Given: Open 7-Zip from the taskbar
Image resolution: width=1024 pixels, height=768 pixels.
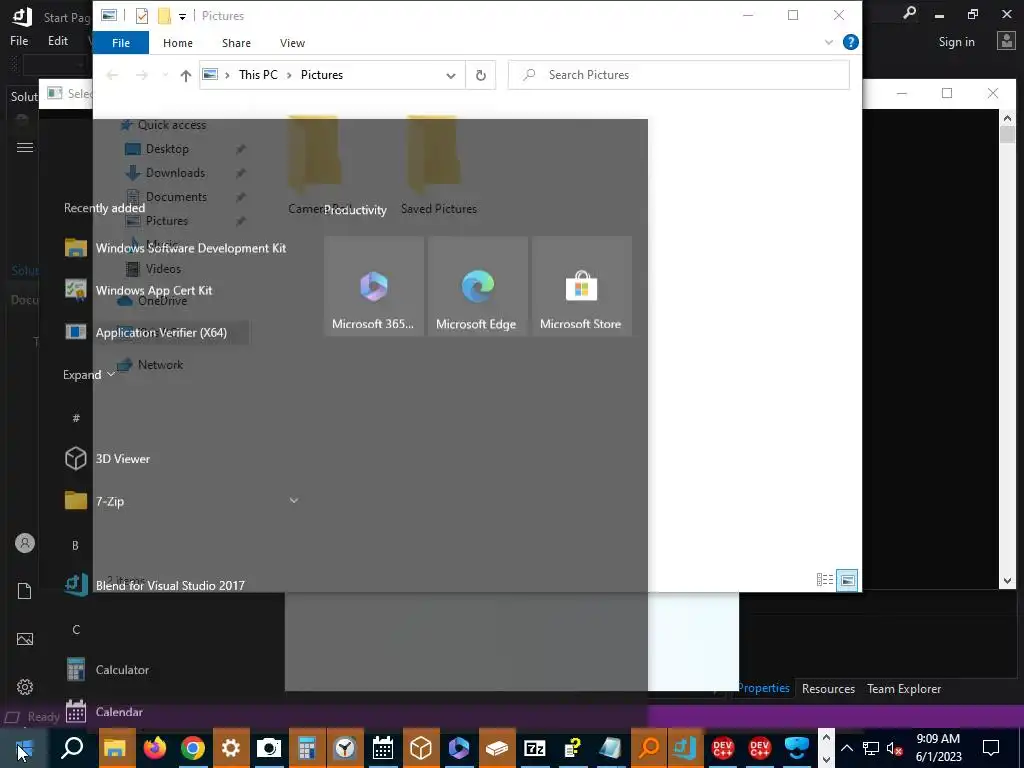Looking at the screenshot, I should (535, 748).
